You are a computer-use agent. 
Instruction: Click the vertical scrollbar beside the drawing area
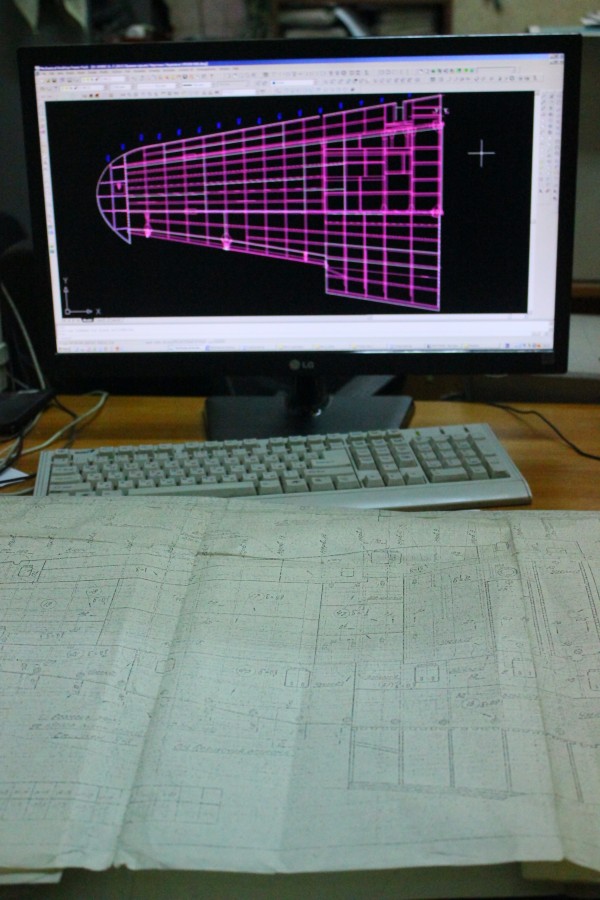(x=531, y=200)
